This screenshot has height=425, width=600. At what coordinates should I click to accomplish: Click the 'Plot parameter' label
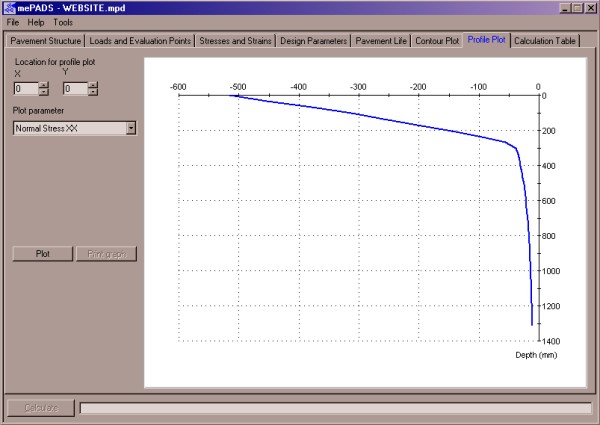tap(38, 111)
